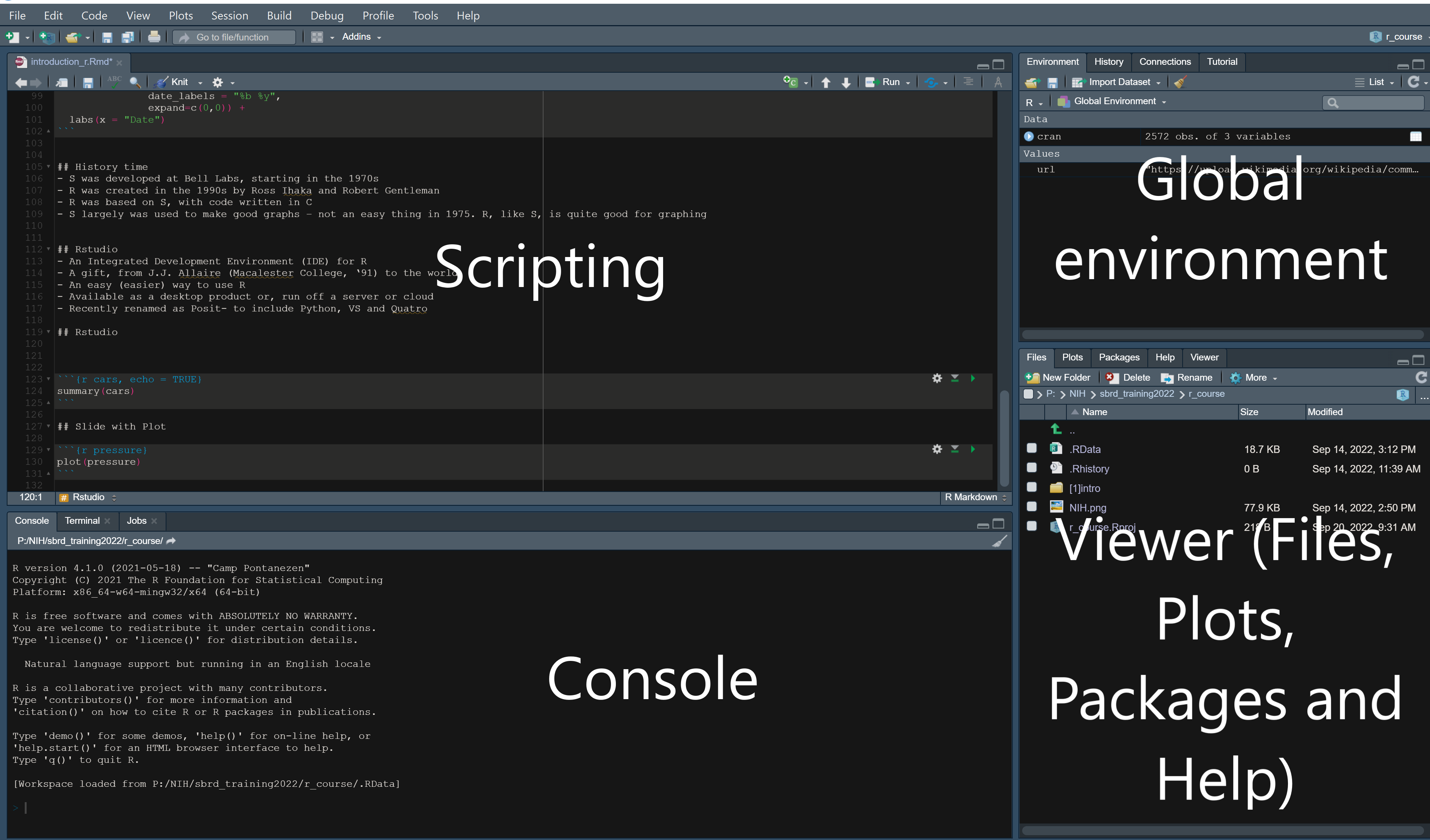1430x840 pixels.
Task: Tick the checkbox for NIH.png
Action: (1032, 507)
